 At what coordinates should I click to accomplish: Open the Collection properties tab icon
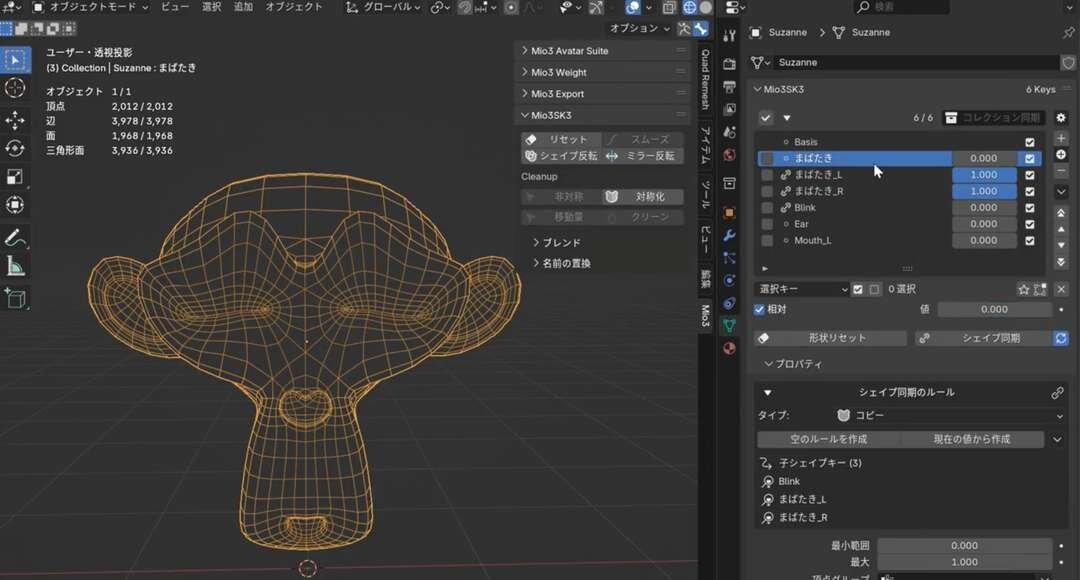[729, 183]
